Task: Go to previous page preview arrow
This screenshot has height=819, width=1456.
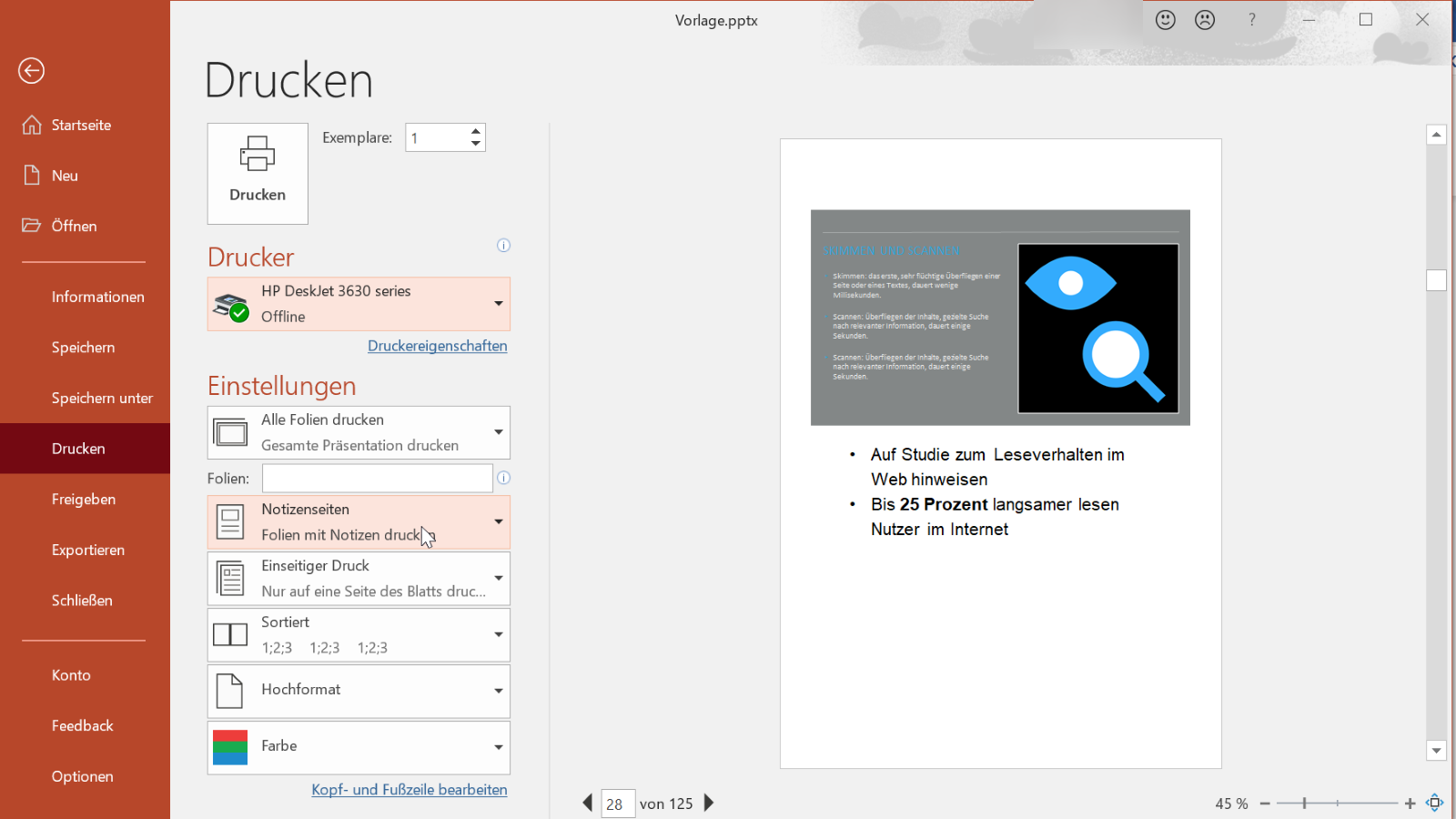Action: pos(588,803)
